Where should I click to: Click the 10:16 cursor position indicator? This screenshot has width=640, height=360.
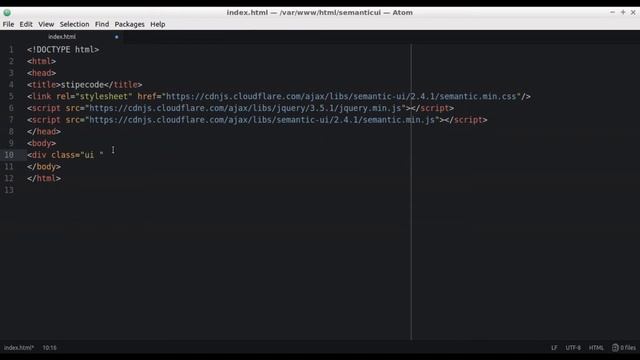coord(49,348)
